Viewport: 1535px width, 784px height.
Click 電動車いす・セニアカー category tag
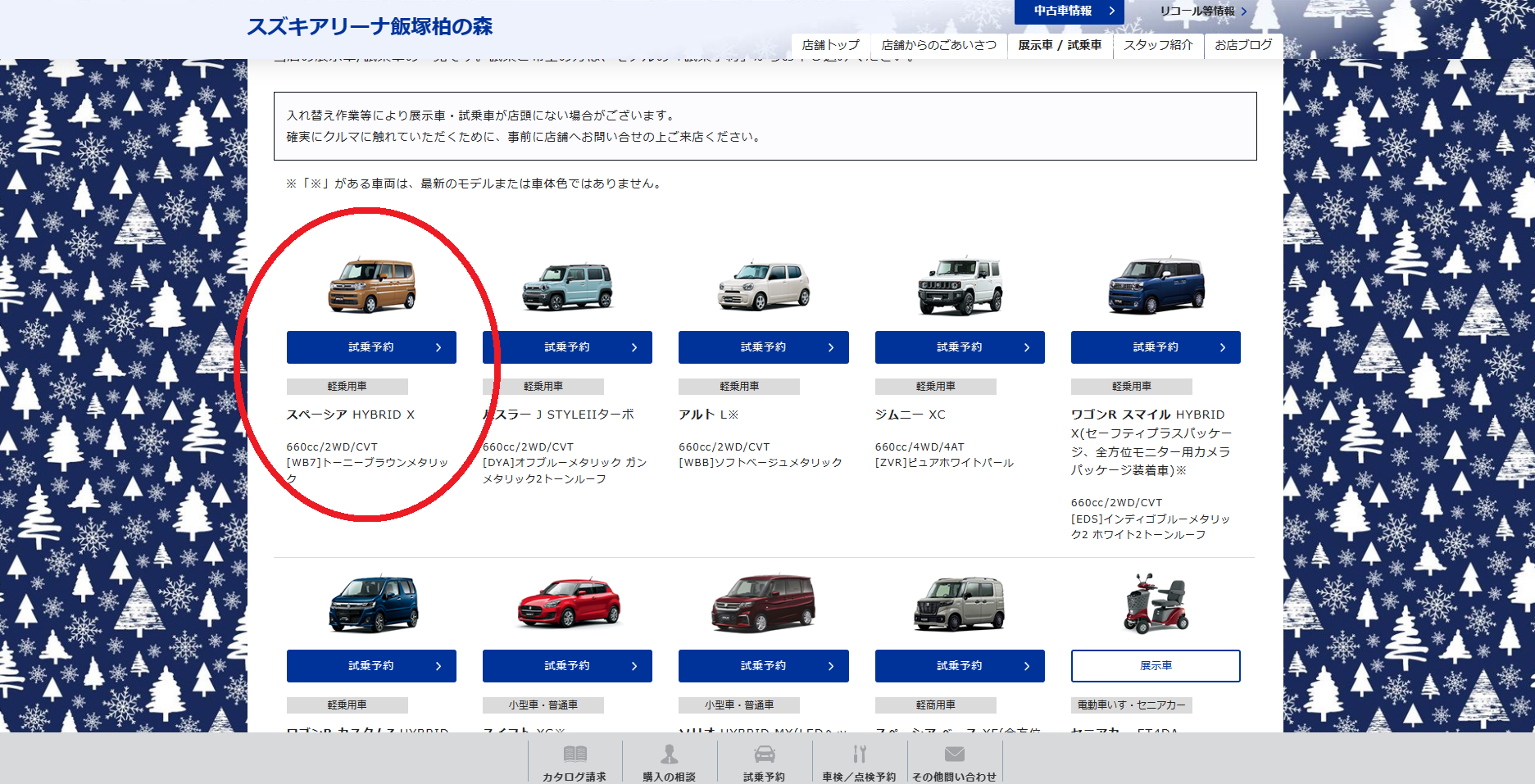(1132, 705)
